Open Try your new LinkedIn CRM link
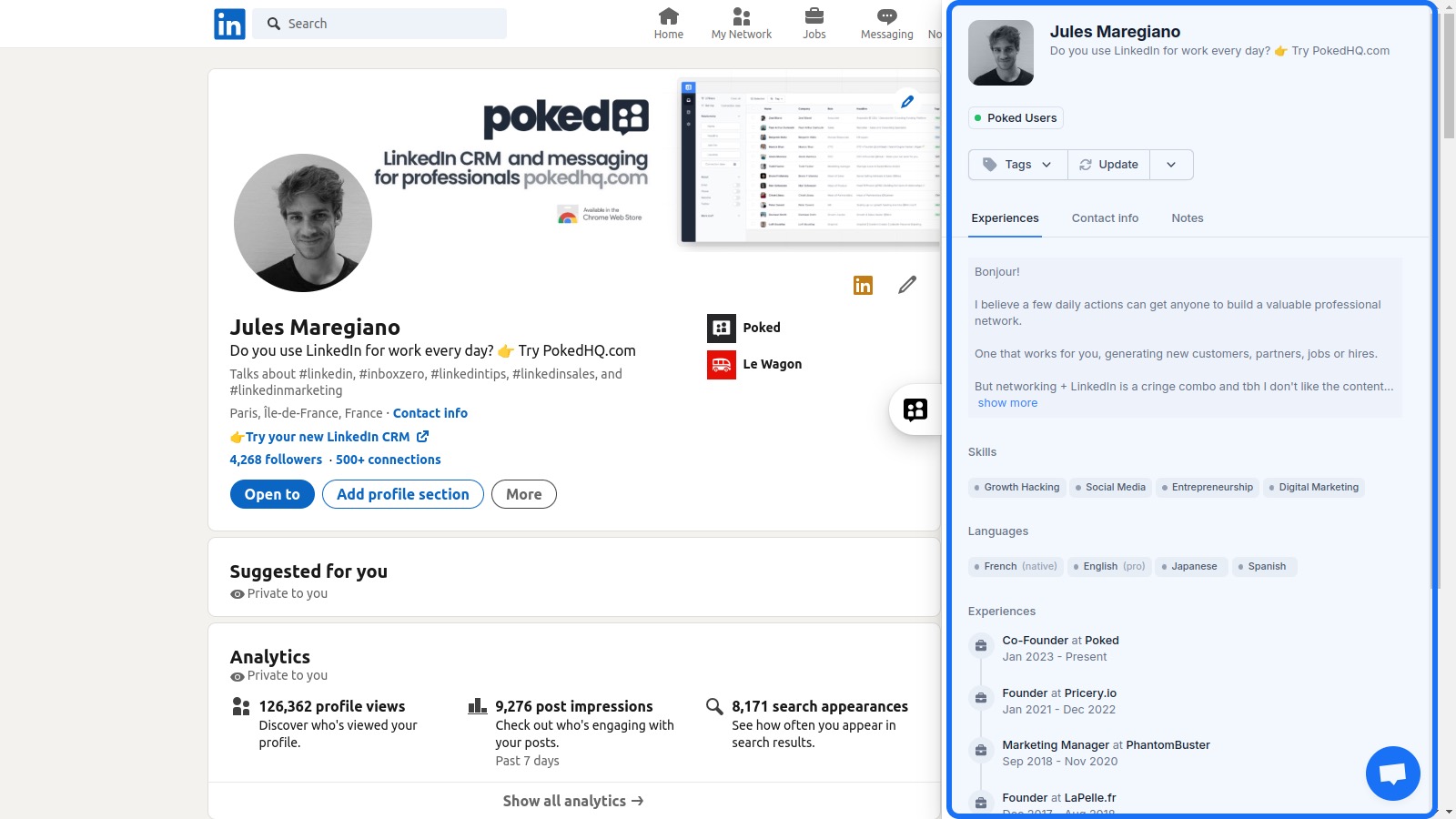 (x=328, y=437)
